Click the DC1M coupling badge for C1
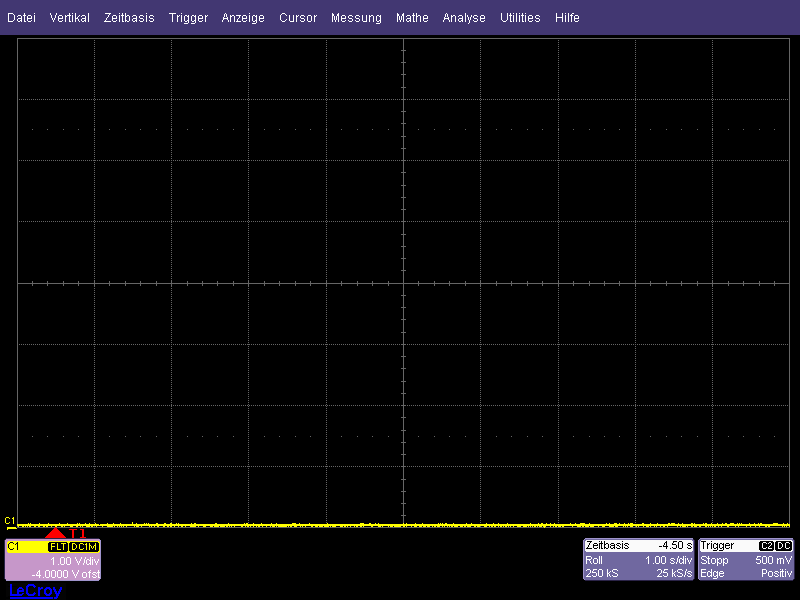 tap(84, 547)
